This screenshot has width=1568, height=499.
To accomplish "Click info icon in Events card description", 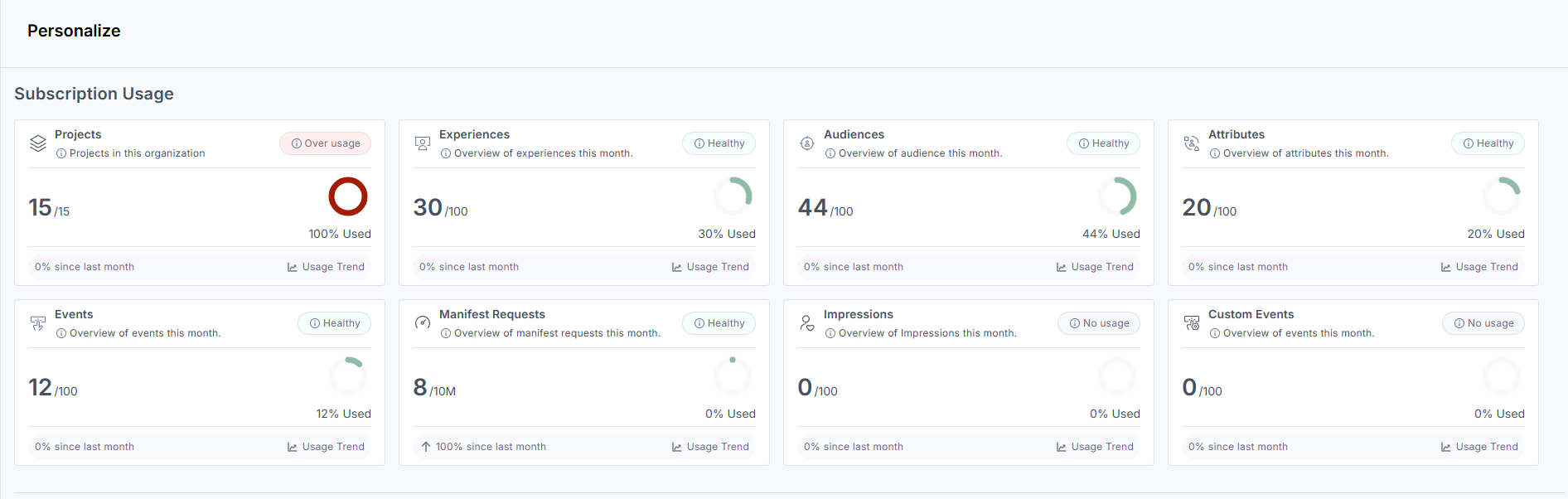I will (x=61, y=333).
